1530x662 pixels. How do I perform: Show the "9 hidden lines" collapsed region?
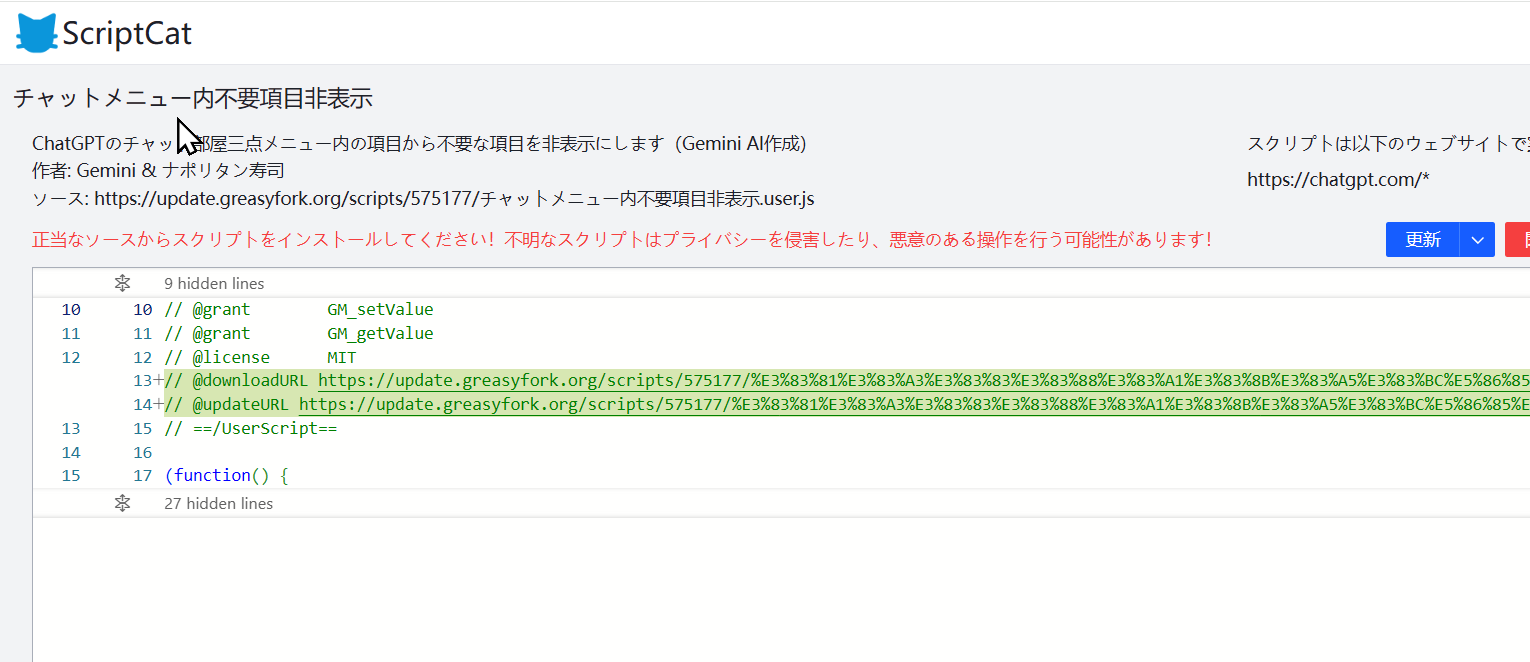(x=214, y=283)
